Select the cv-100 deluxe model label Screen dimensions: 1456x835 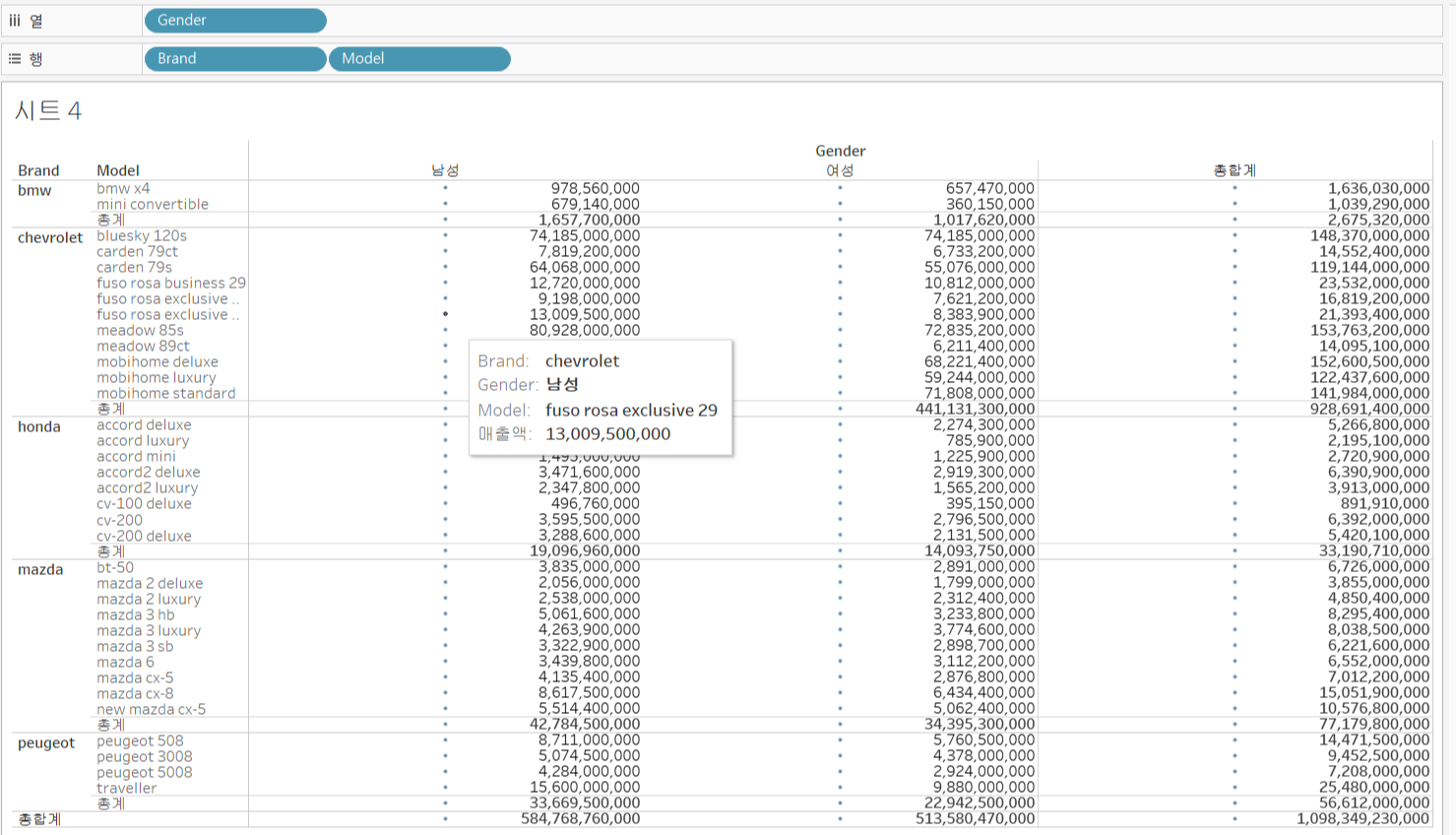tap(144, 503)
